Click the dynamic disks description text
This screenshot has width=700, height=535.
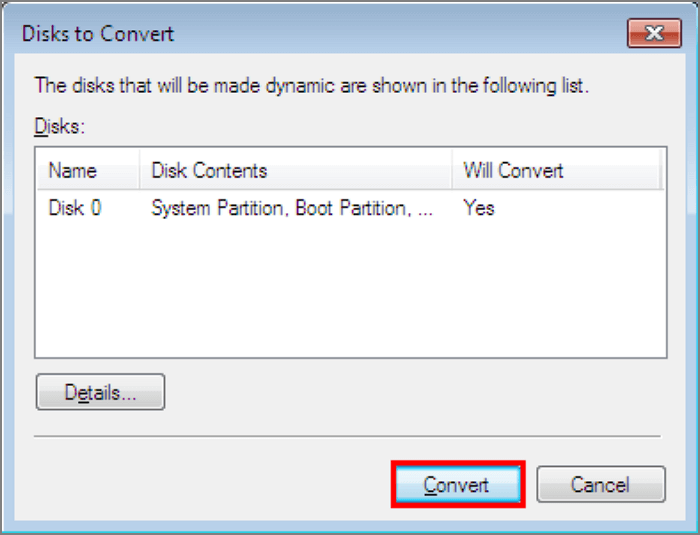click(312, 85)
